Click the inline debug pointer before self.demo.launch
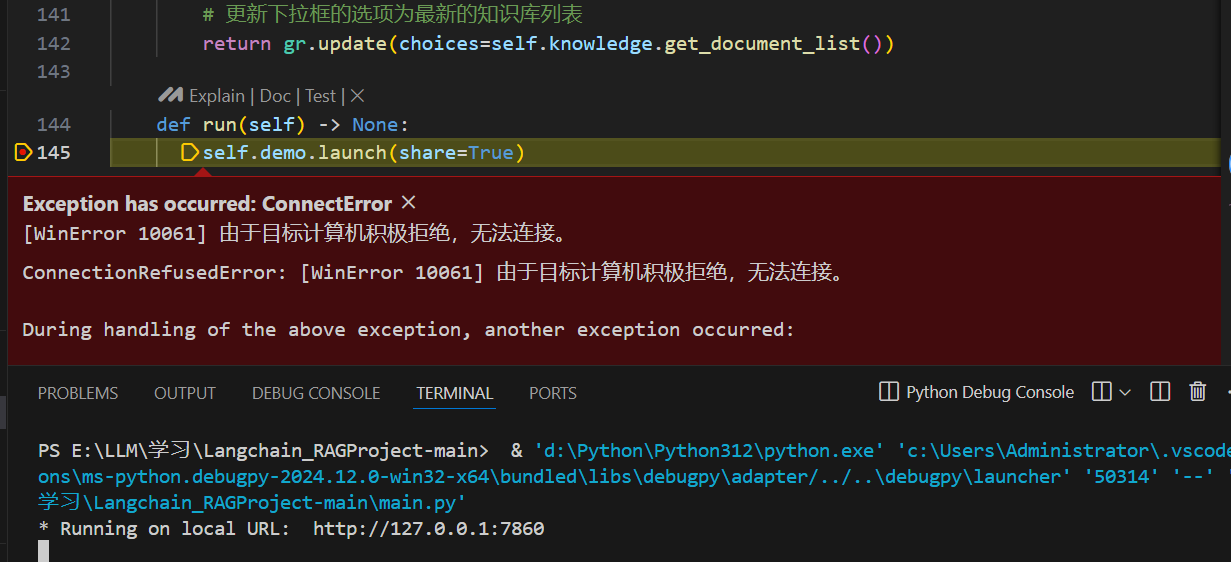 click(x=189, y=153)
